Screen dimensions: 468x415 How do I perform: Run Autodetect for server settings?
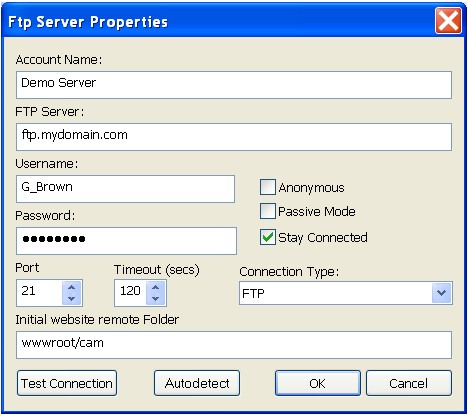[197, 383]
